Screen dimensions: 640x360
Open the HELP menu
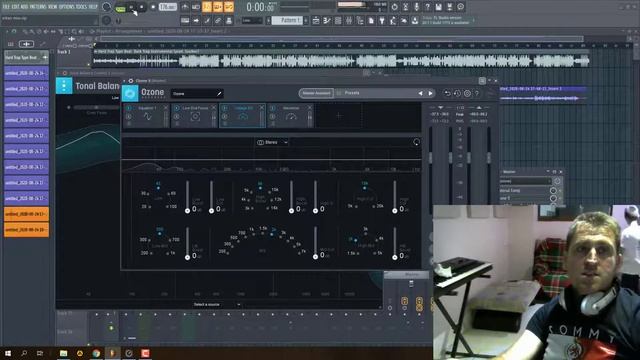[93, 7]
